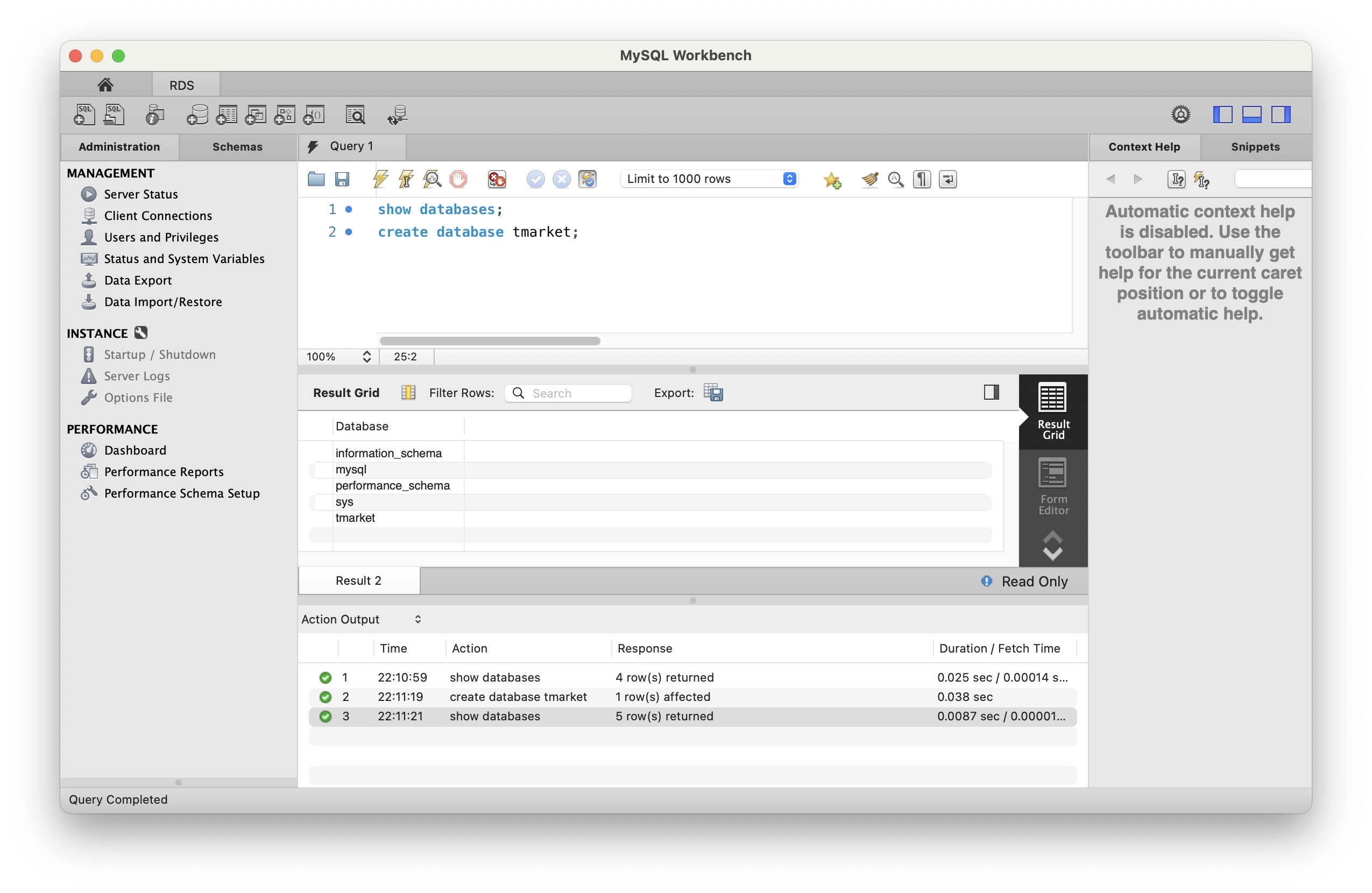Screen dimensions: 1372x893
Task: Click the horizontal editor scrollbar
Action: pyautogui.click(x=490, y=341)
